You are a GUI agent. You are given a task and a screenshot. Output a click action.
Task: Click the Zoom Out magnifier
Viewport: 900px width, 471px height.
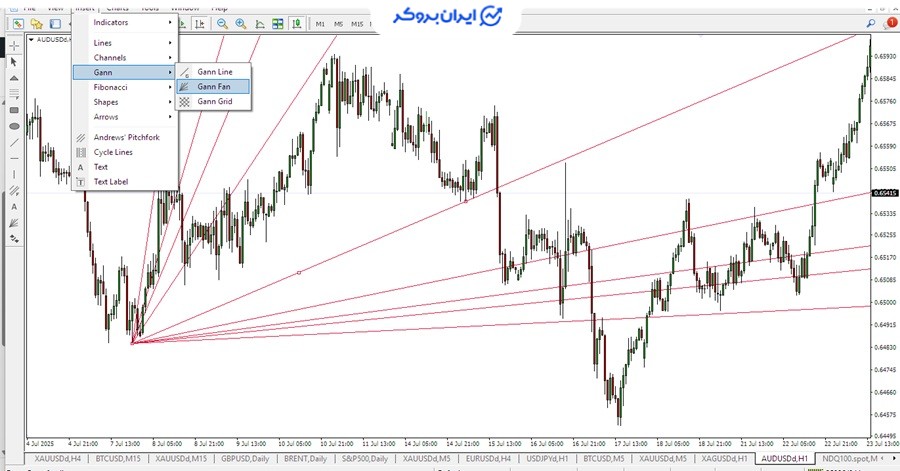(222, 24)
